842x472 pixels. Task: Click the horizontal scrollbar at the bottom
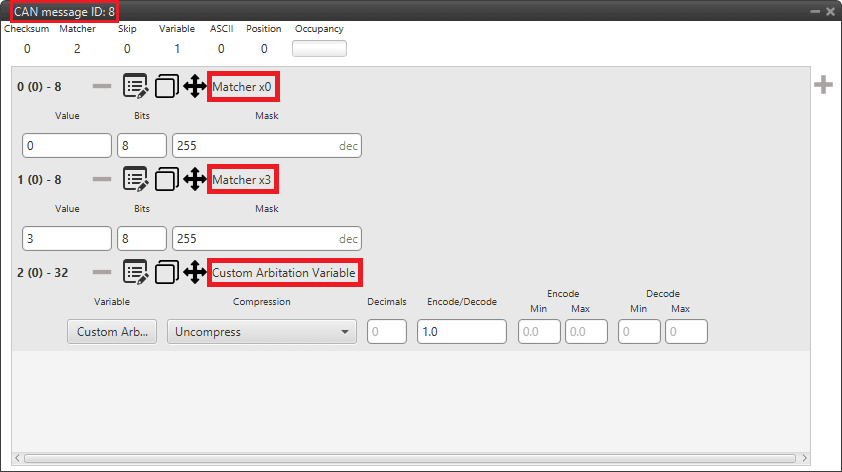410,459
